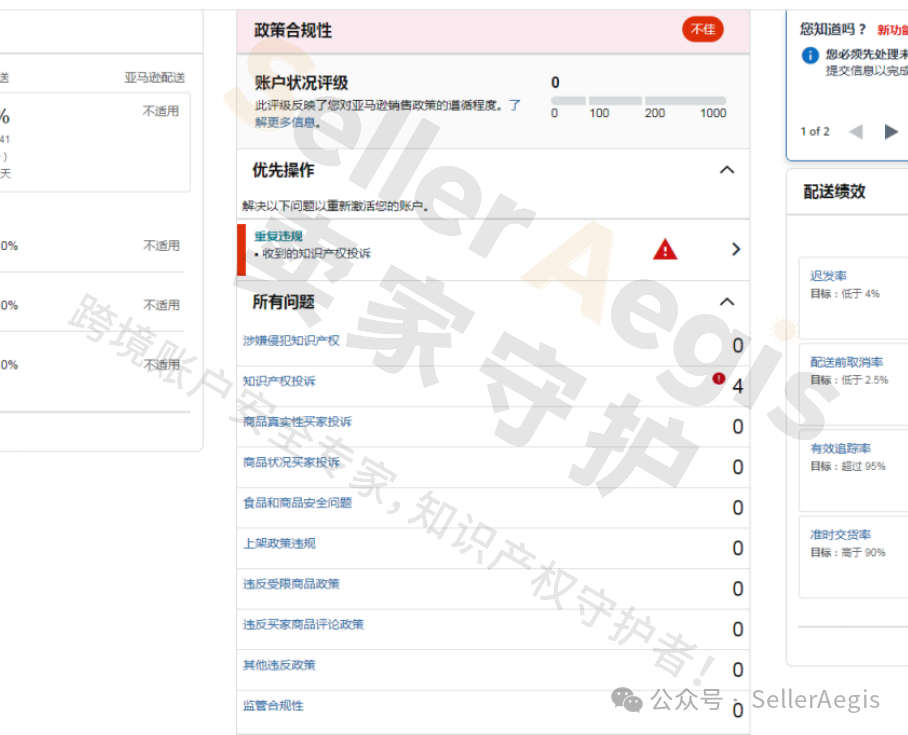Open 有效追踪率 metric

840,448
